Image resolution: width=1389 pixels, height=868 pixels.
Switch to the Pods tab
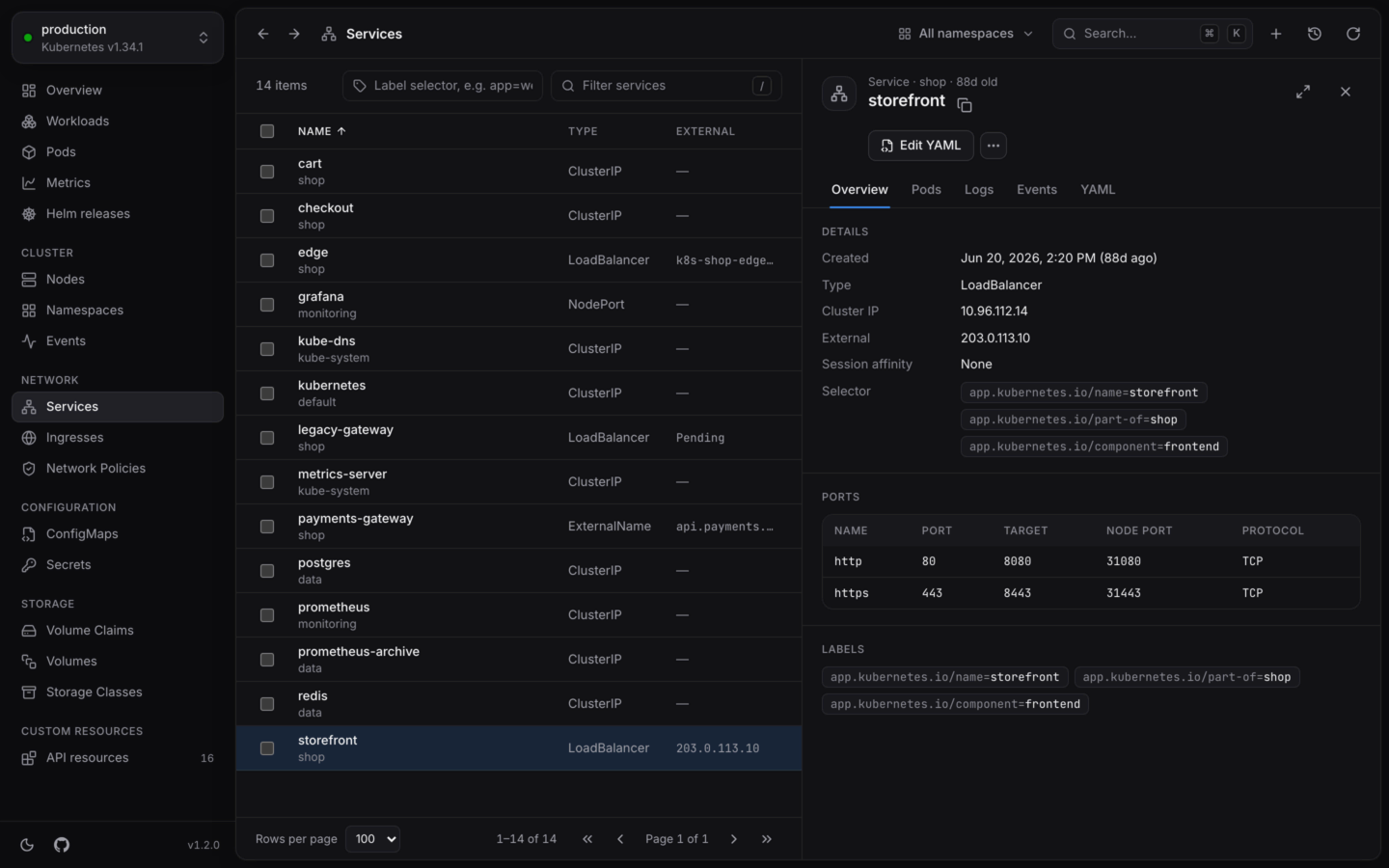(x=926, y=190)
